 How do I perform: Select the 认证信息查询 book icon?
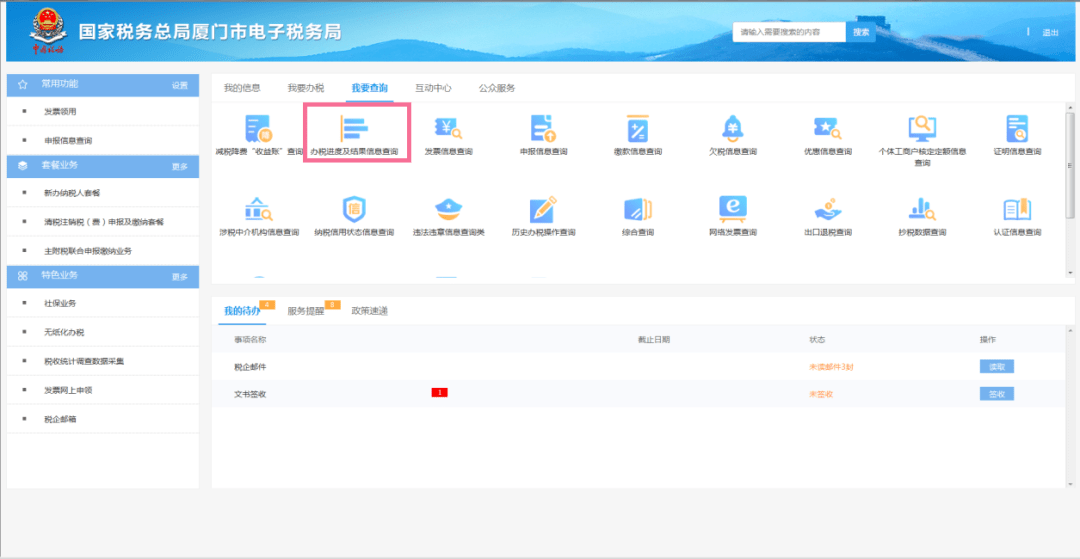coord(1016,210)
